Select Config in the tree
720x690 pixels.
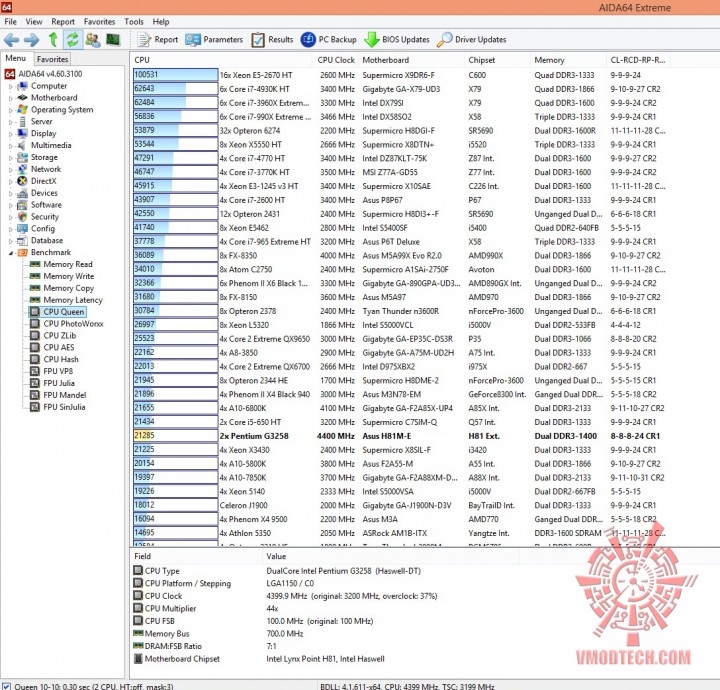tap(43, 229)
